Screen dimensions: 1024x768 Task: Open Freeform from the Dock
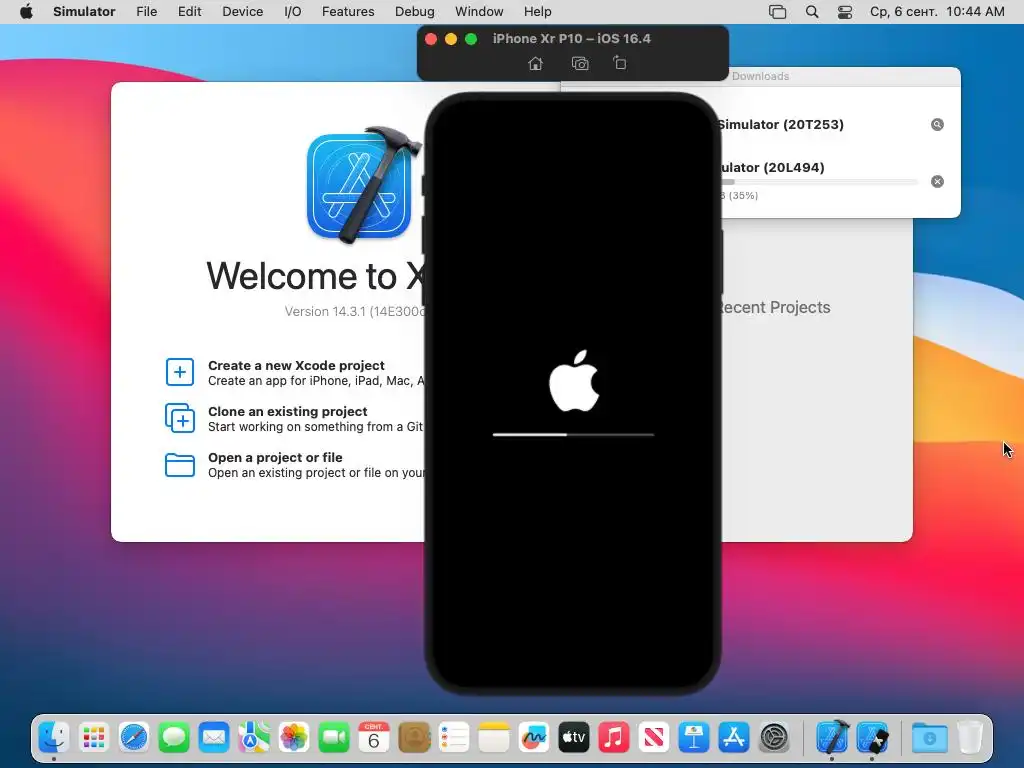[x=534, y=738]
